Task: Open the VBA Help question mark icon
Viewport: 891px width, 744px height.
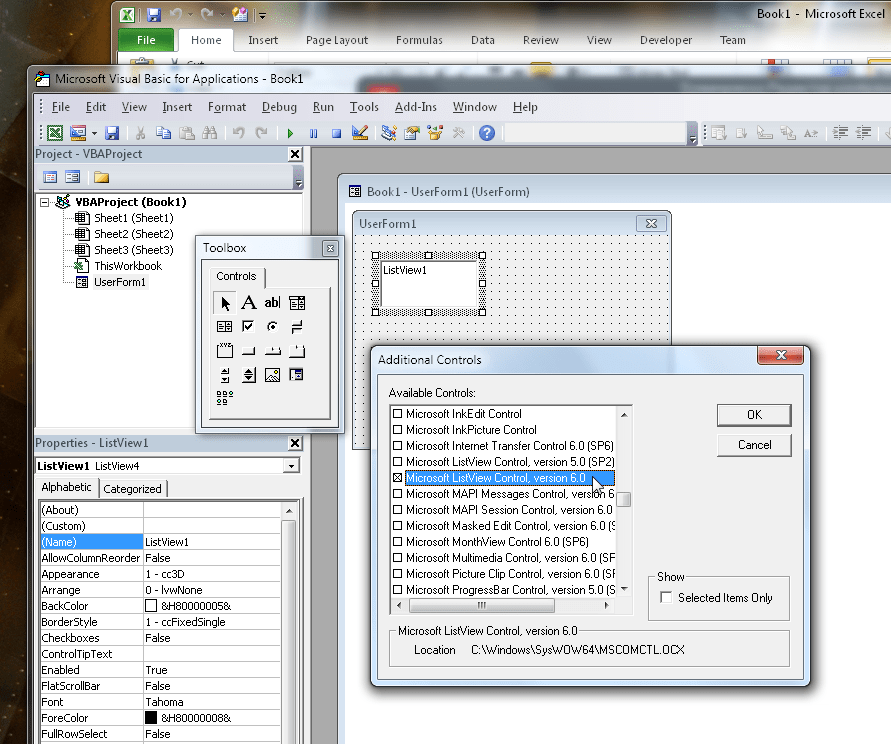Action: [487, 133]
